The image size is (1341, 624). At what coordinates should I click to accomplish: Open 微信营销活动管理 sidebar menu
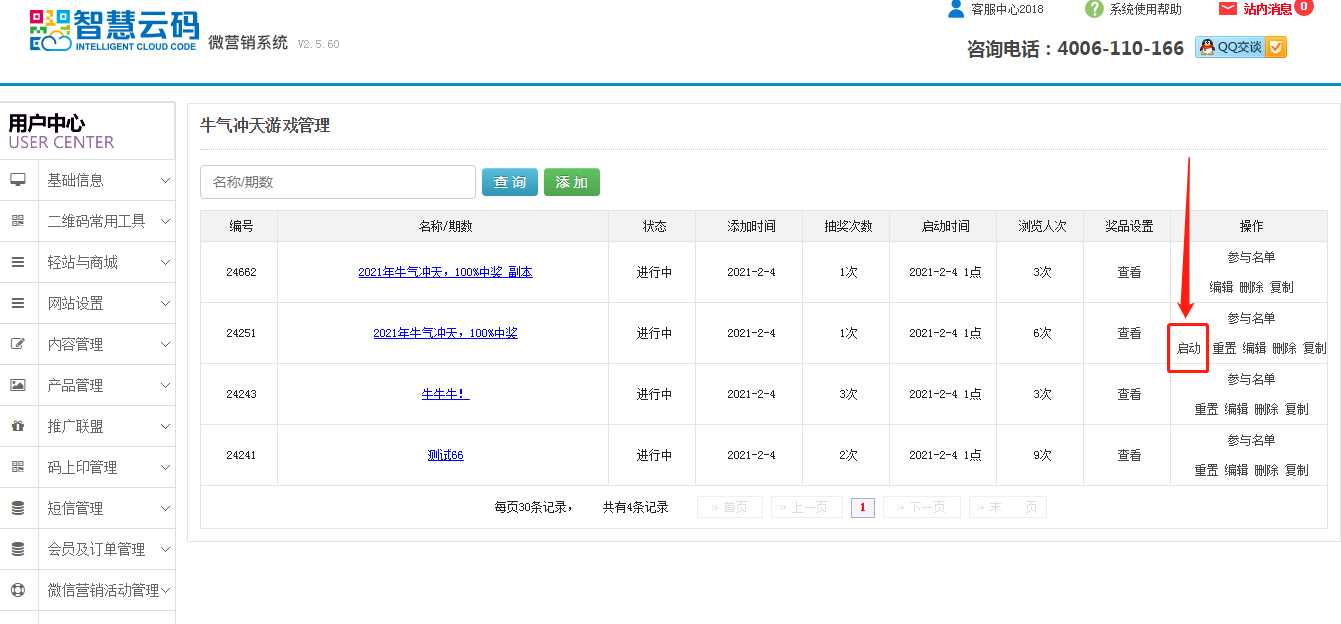103,590
